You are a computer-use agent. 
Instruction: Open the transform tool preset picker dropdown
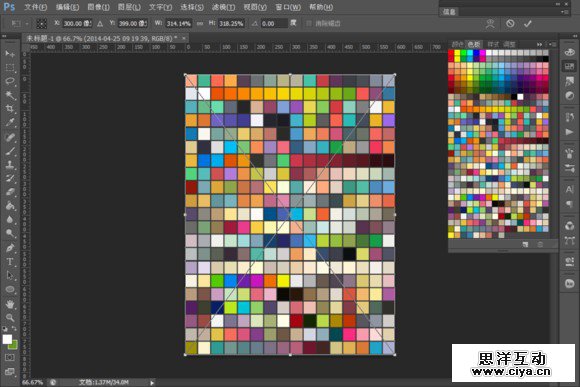click(27, 24)
